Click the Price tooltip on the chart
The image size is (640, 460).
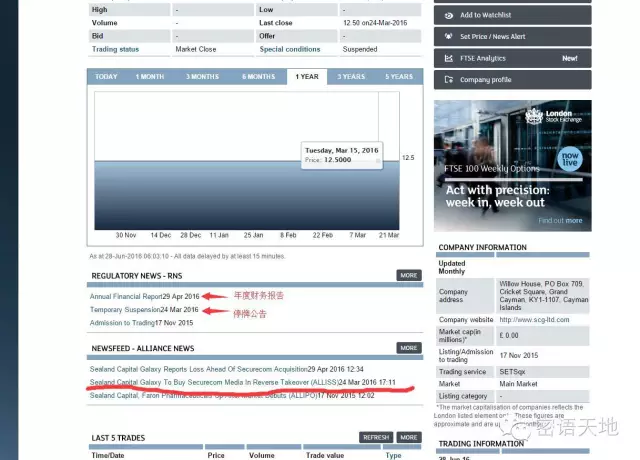(342, 156)
